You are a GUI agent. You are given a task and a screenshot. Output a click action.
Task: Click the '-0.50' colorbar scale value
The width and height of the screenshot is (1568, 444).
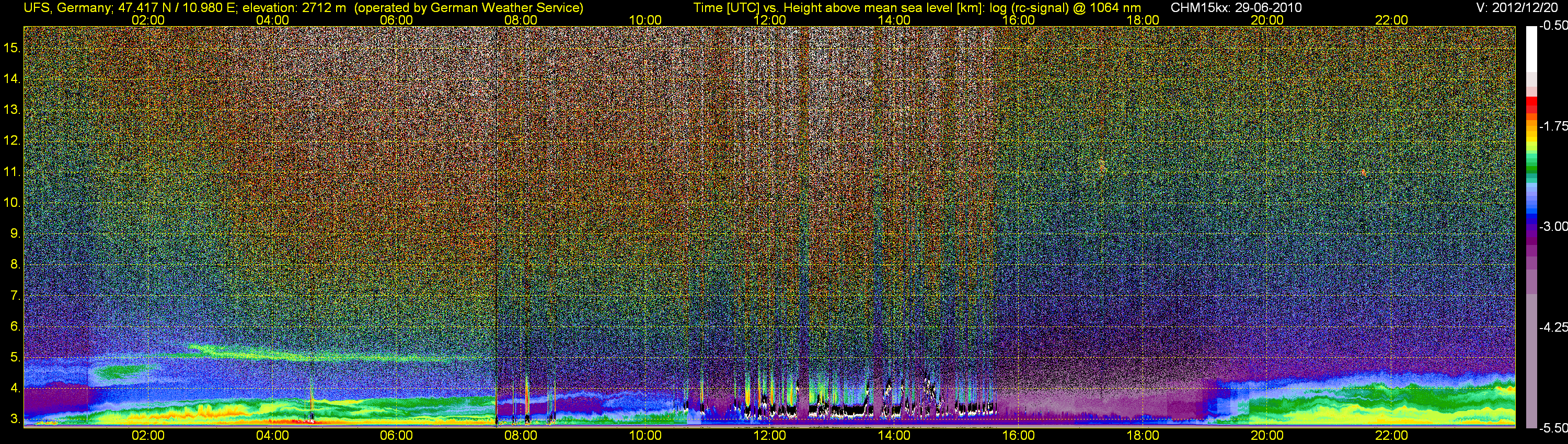tap(1553, 26)
